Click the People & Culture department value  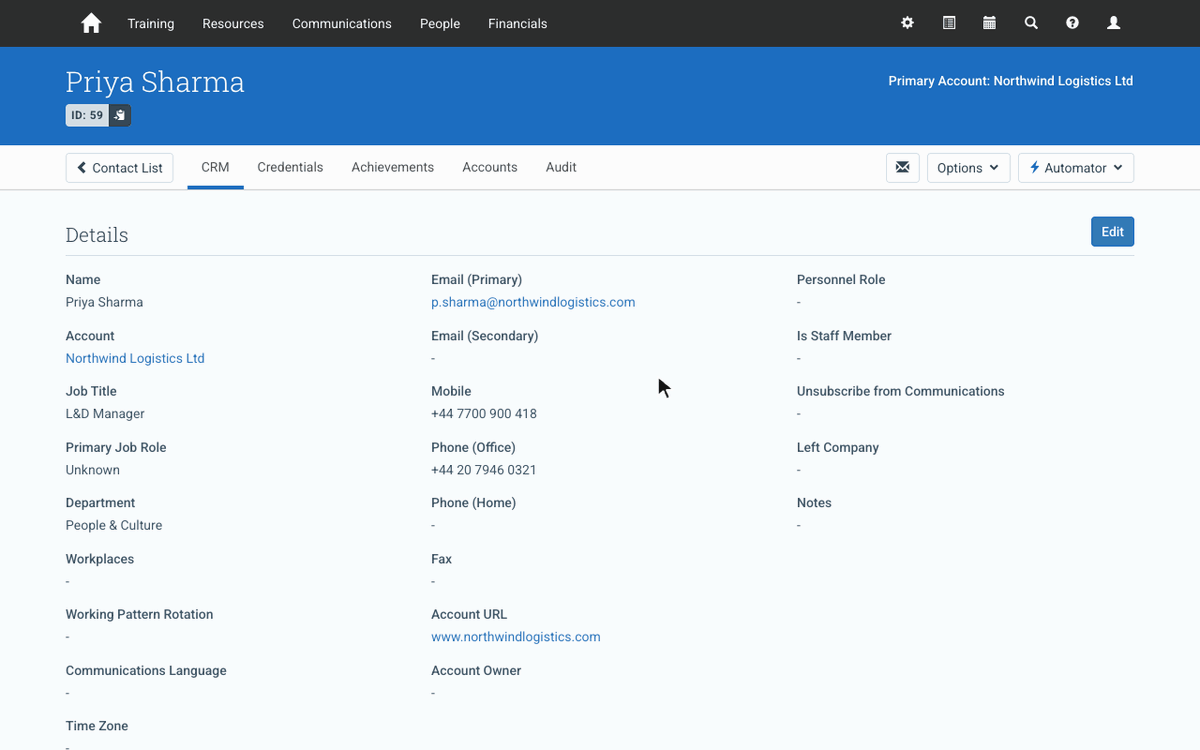point(114,525)
